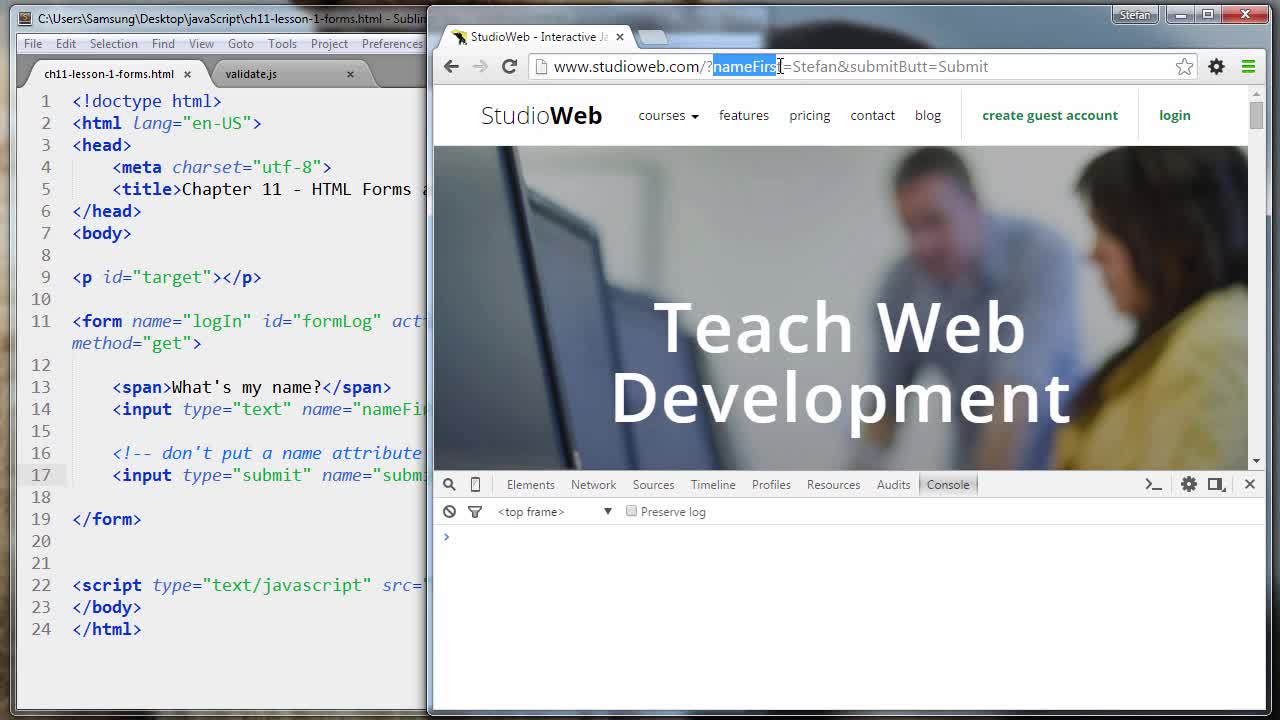This screenshot has height=720, width=1280.
Task: Expand the courses dropdown on StudioWeb
Action: (668, 115)
